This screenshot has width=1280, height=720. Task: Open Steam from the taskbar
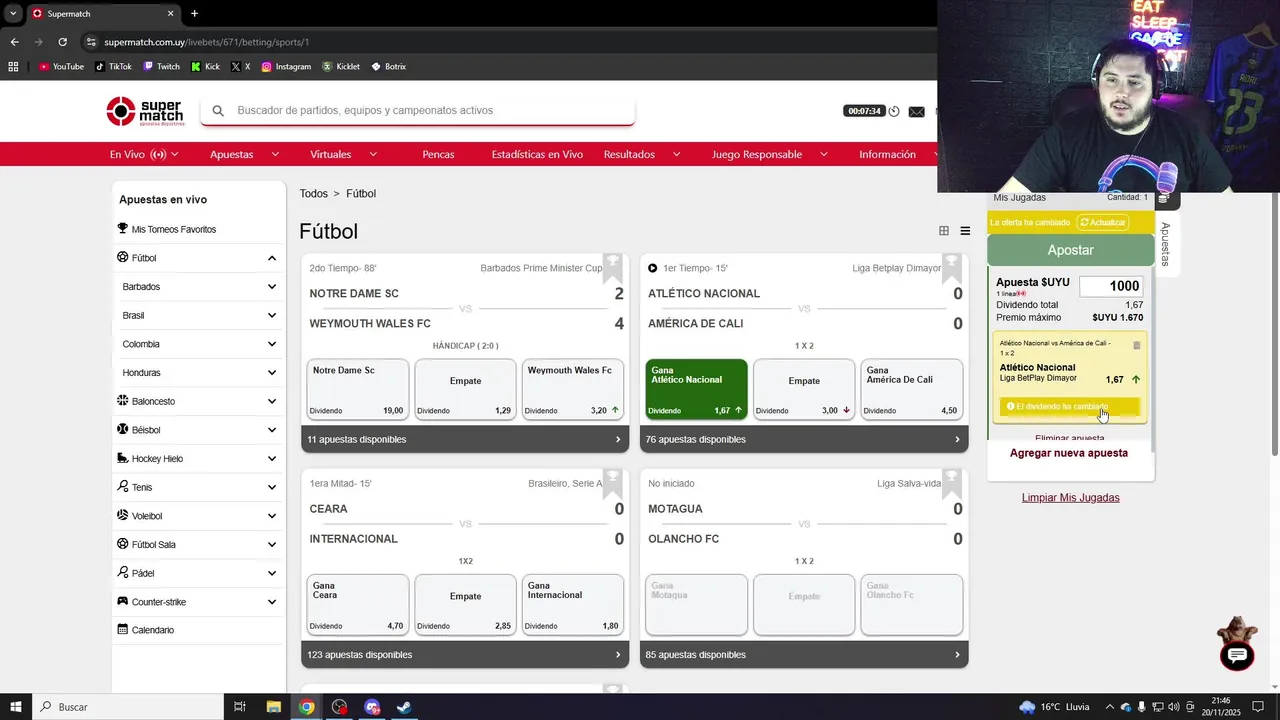coord(404,707)
